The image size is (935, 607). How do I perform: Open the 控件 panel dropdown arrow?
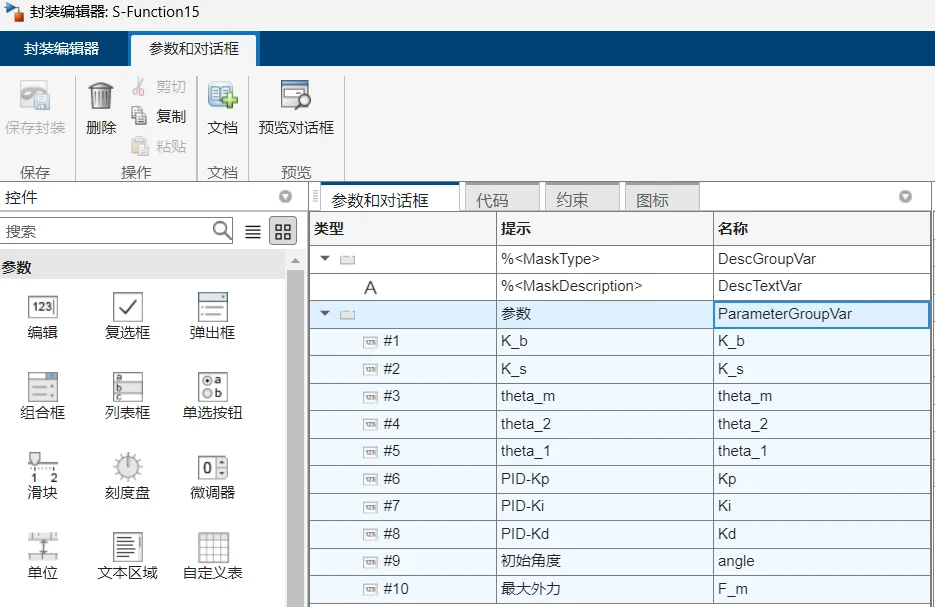tap(285, 197)
